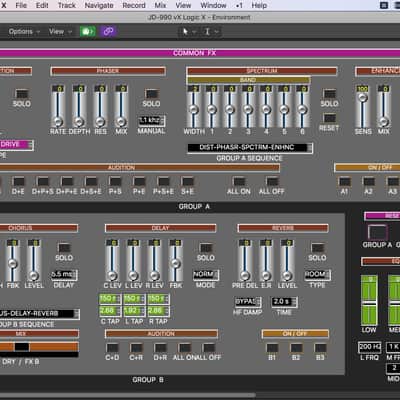Toggle the P+S audition button
This screenshot has height=400, width=400.
click(115, 181)
